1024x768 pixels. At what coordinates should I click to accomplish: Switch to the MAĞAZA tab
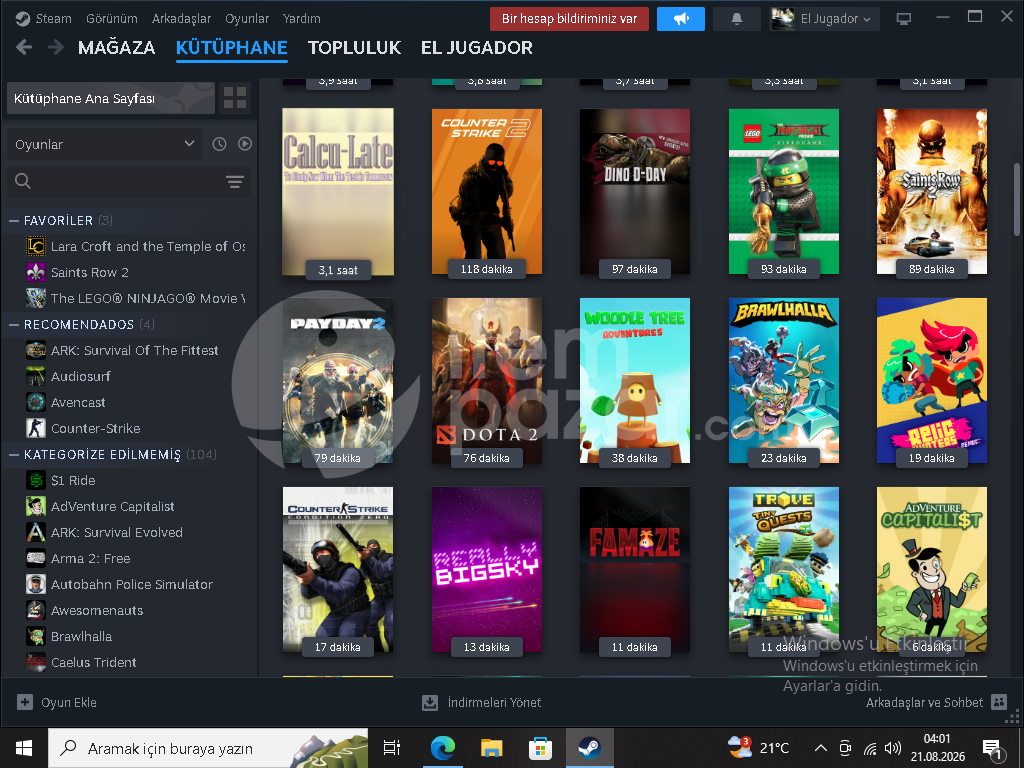coord(116,48)
